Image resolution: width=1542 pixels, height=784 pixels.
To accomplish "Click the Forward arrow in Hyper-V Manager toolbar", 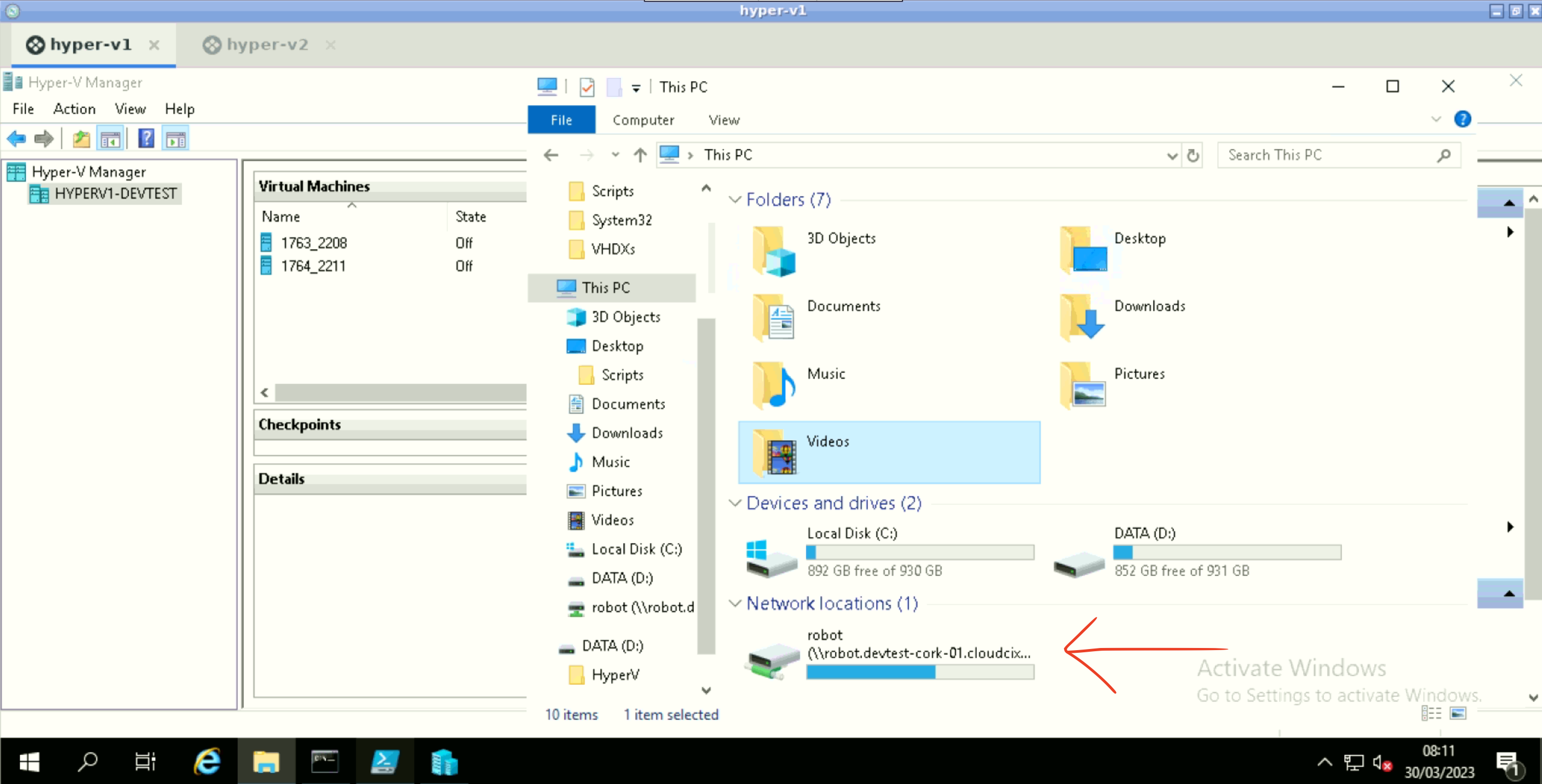I will [x=44, y=139].
